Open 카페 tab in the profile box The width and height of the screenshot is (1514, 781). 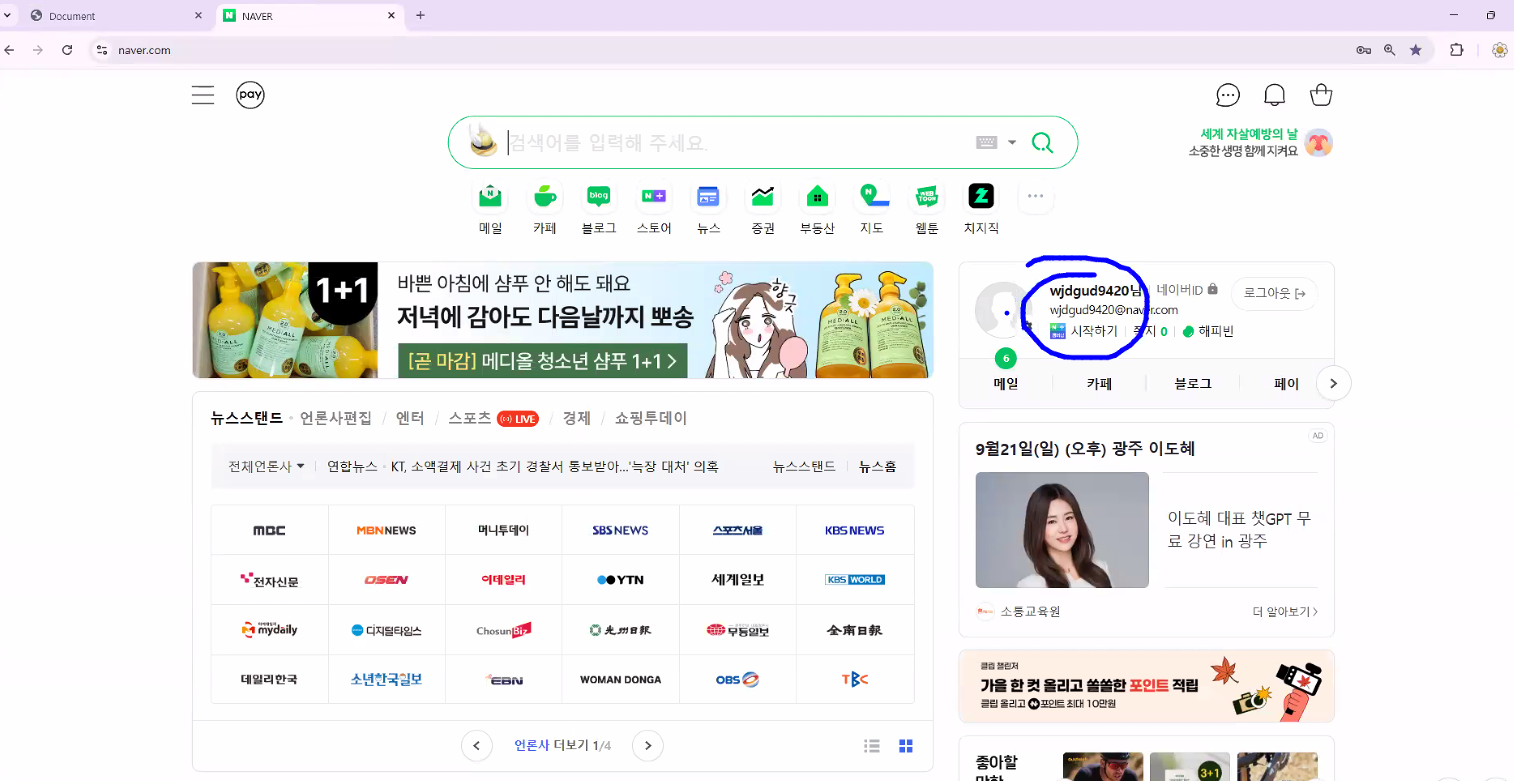pyautogui.click(x=1099, y=383)
